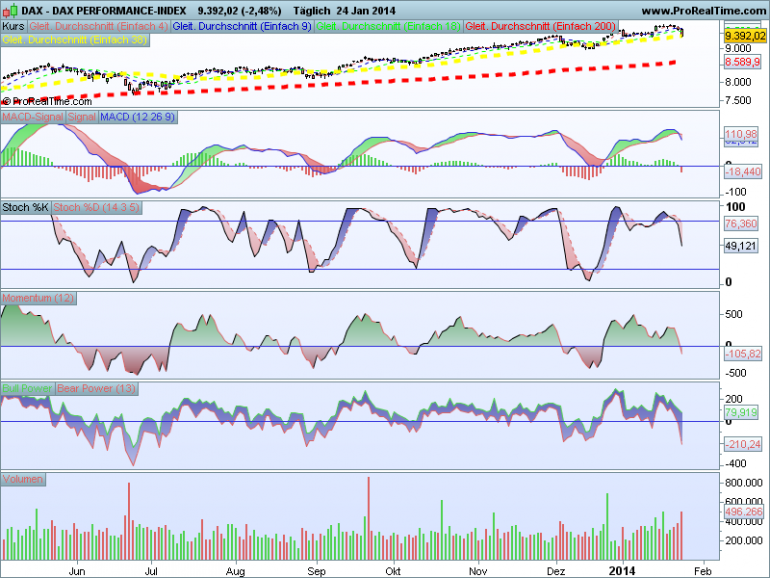
Task: Click the current price tag 9.392,02
Action: [745, 36]
